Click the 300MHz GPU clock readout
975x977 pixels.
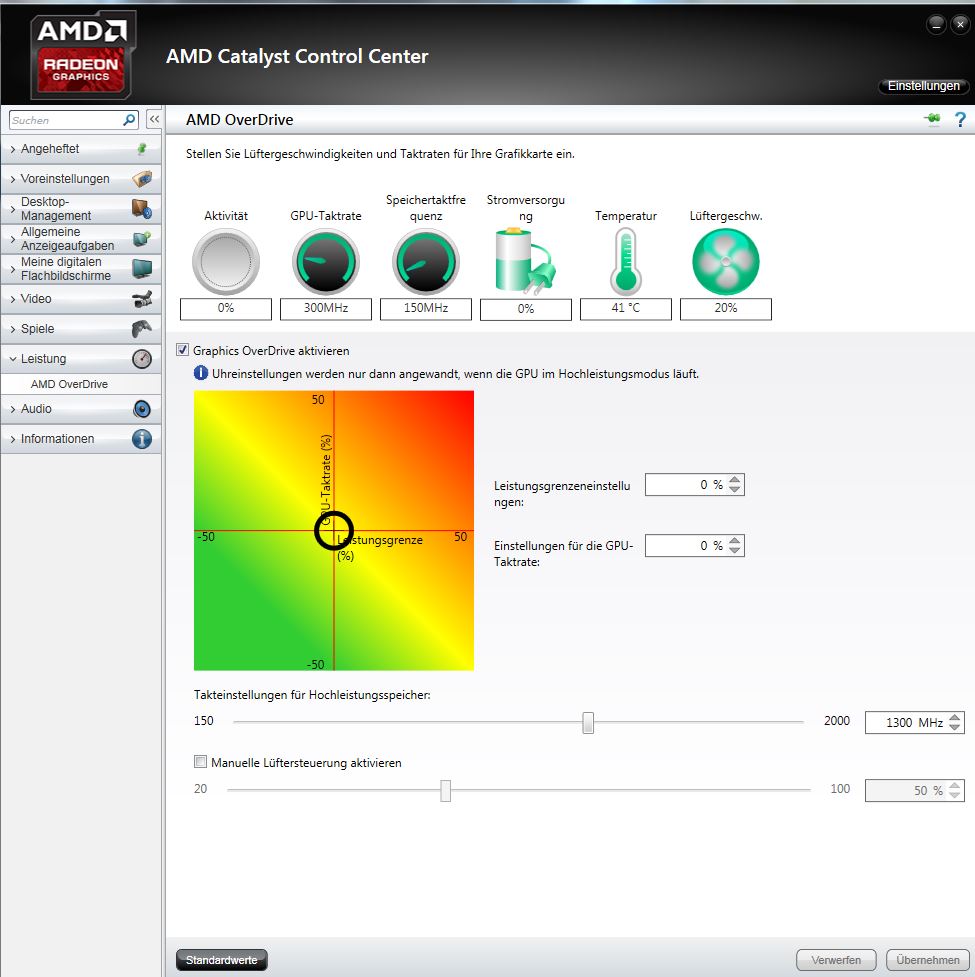(326, 308)
